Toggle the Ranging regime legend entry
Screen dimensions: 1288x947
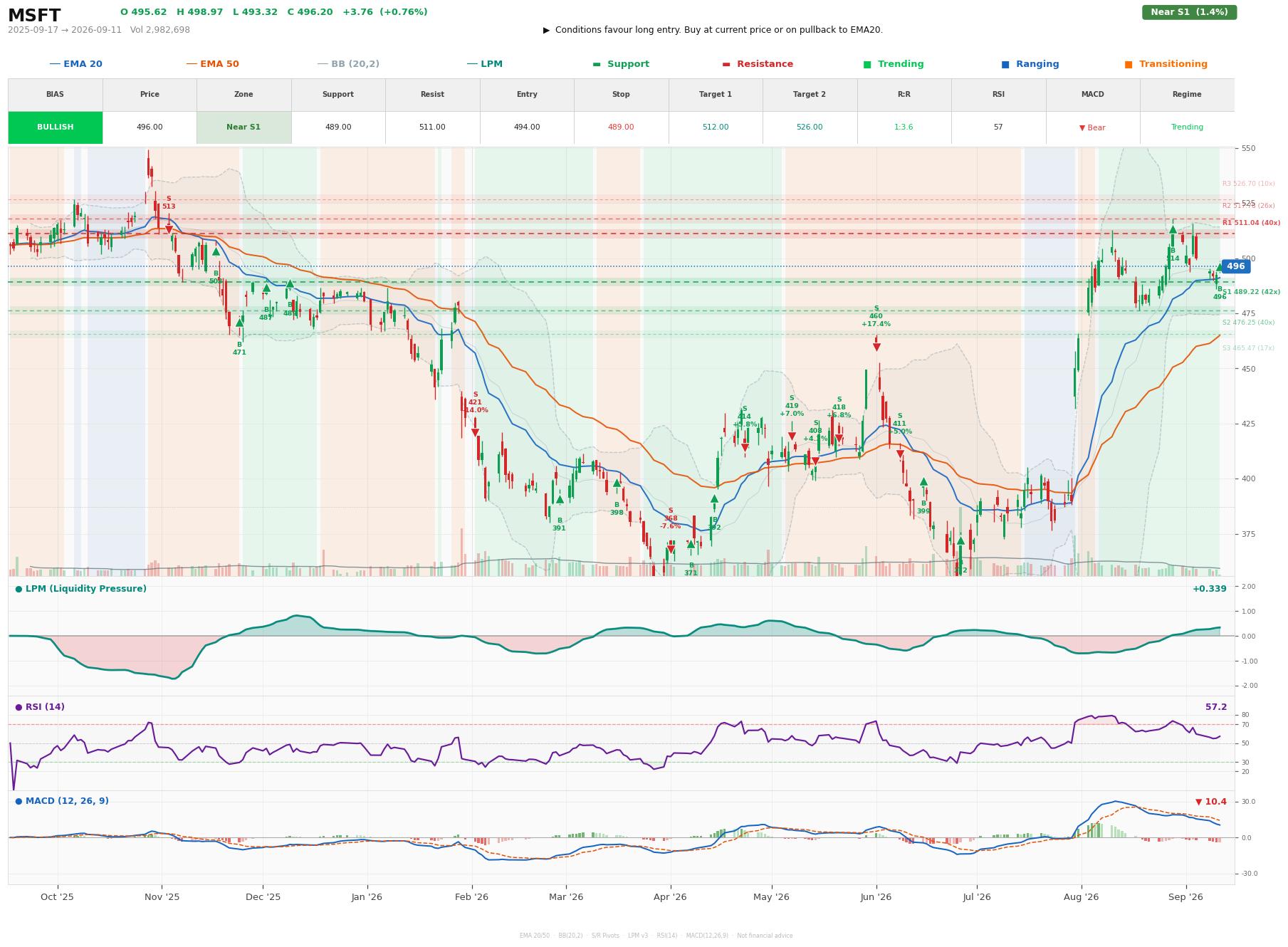point(1030,64)
